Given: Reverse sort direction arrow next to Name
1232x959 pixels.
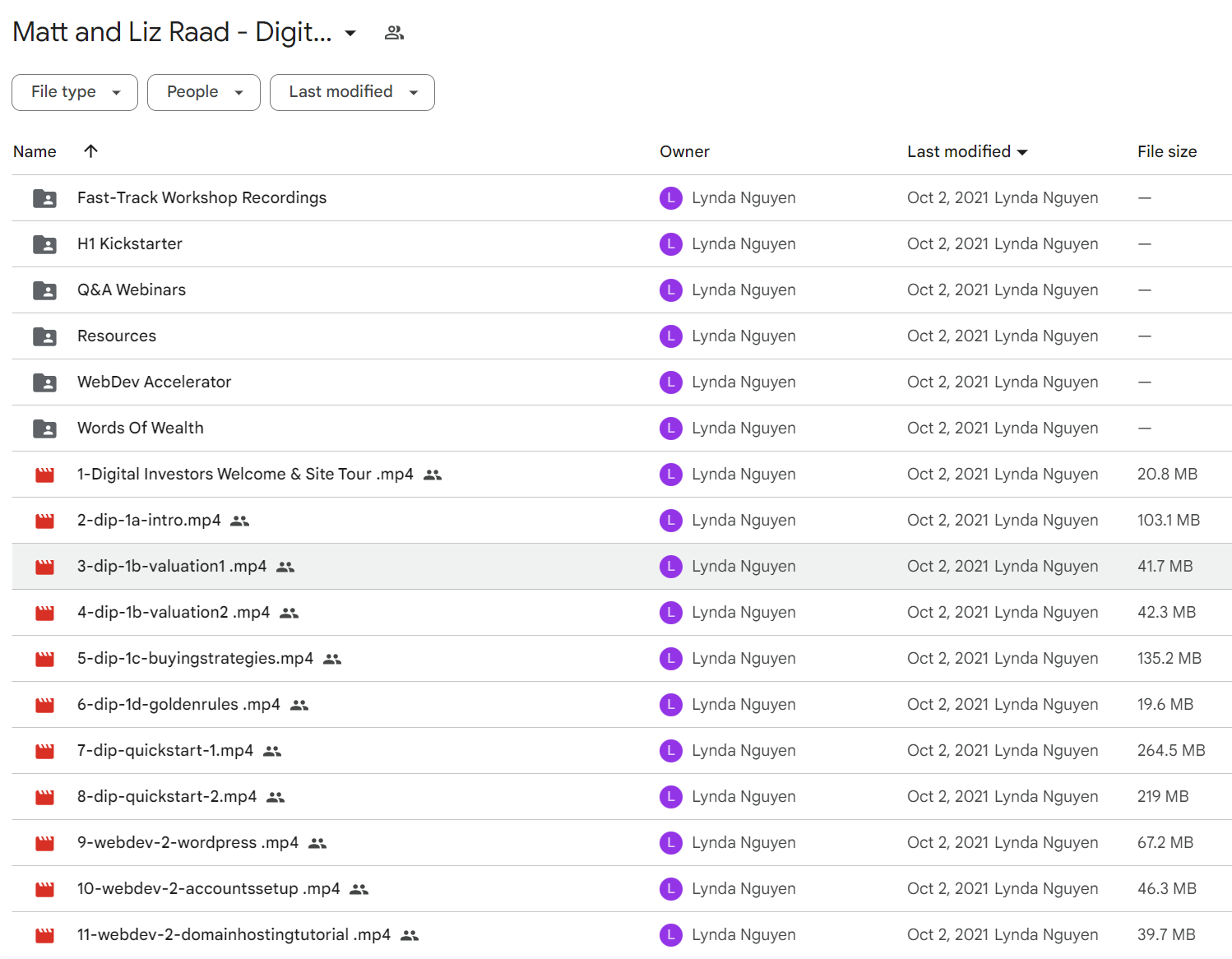Looking at the screenshot, I should [x=91, y=151].
